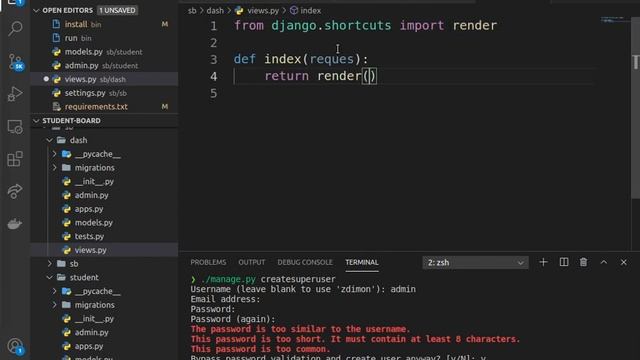Open the Live Share view

pyautogui.click(x=15, y=191)
